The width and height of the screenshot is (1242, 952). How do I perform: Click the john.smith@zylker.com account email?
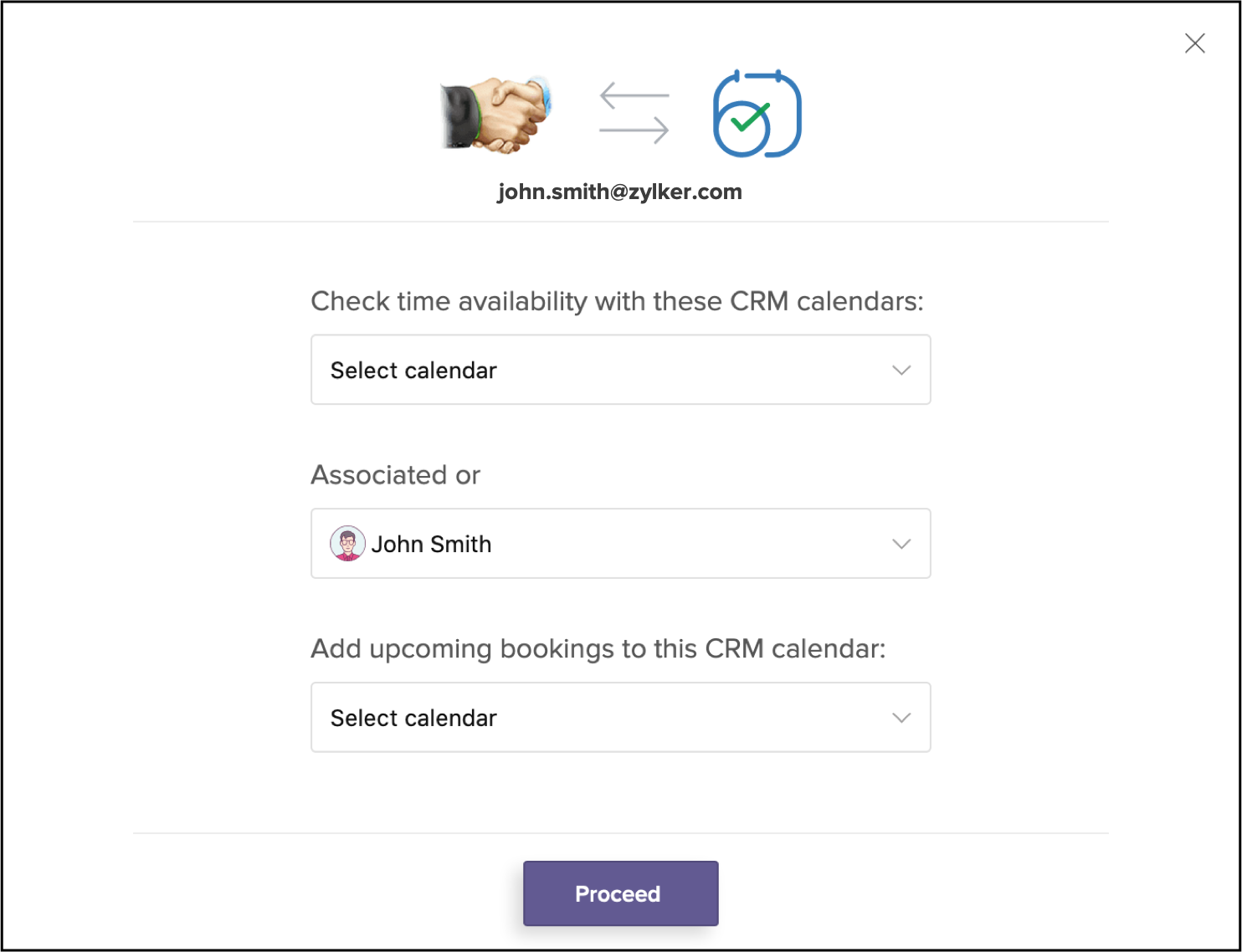(x=619, y=192)
